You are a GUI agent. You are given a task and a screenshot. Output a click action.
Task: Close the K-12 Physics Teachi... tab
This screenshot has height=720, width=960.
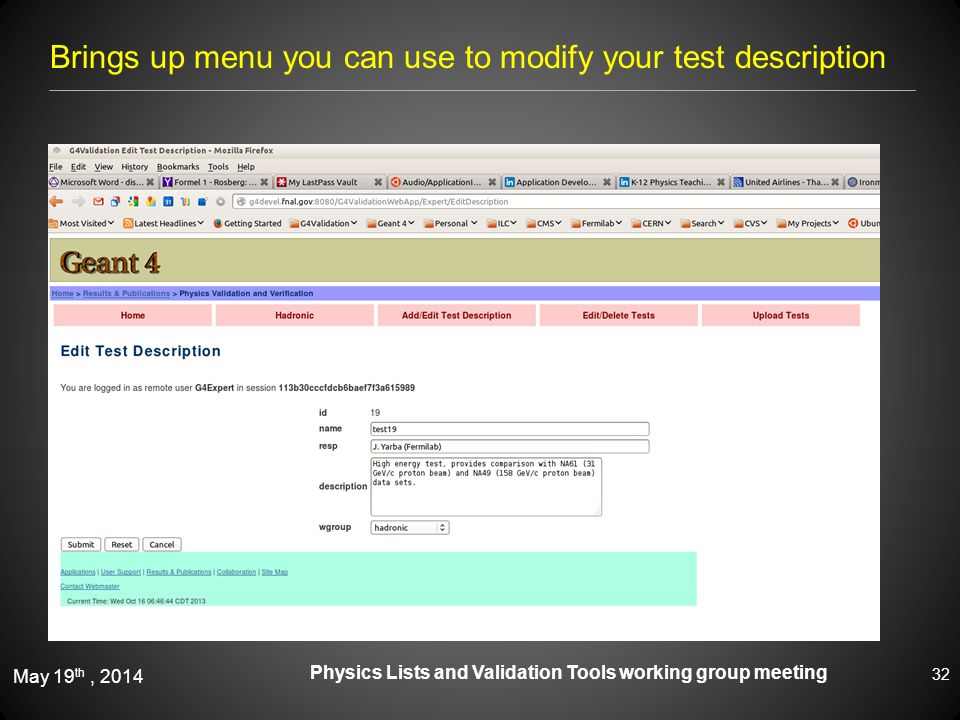[721, 182]
